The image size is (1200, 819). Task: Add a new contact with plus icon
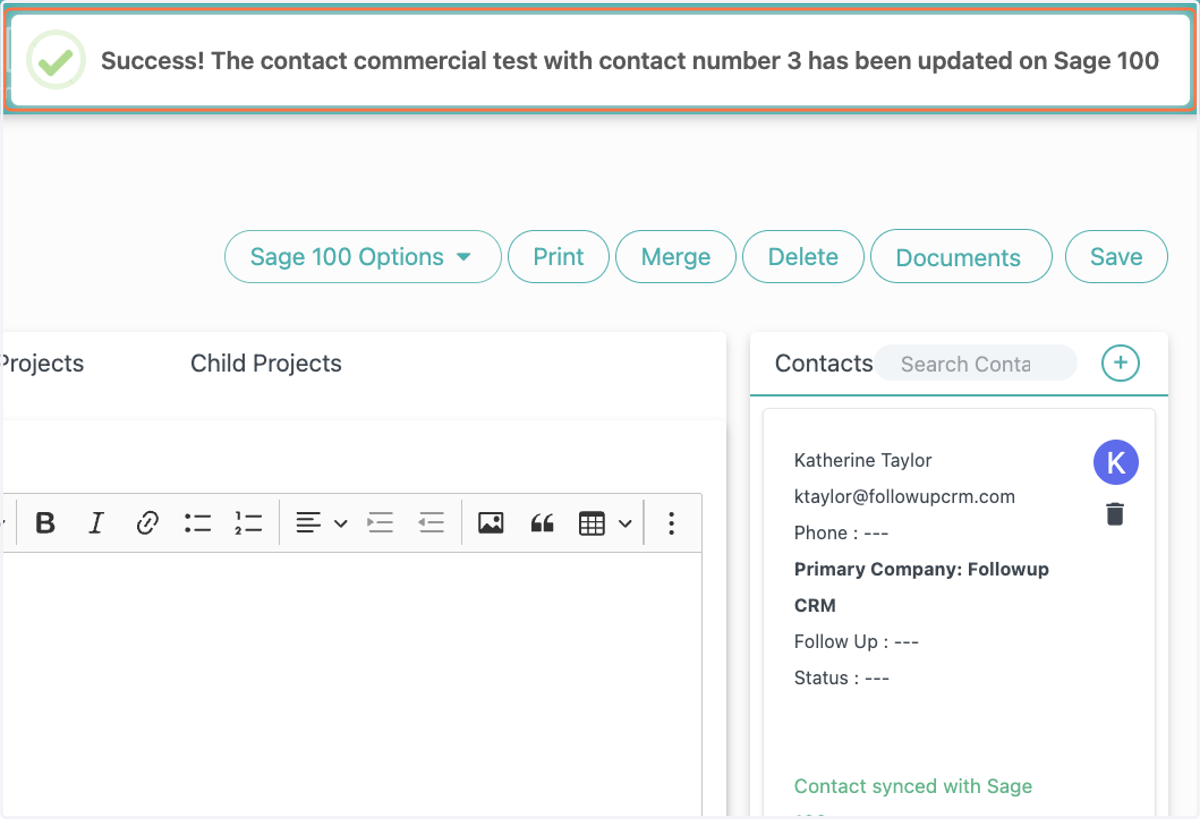(1120, 363)
